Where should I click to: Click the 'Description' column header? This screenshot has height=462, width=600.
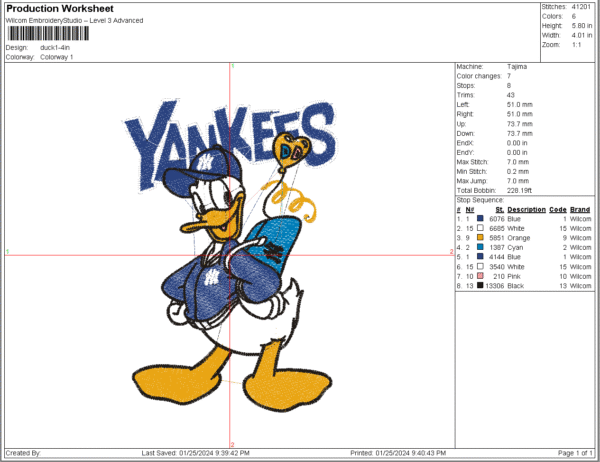(526, 210)
